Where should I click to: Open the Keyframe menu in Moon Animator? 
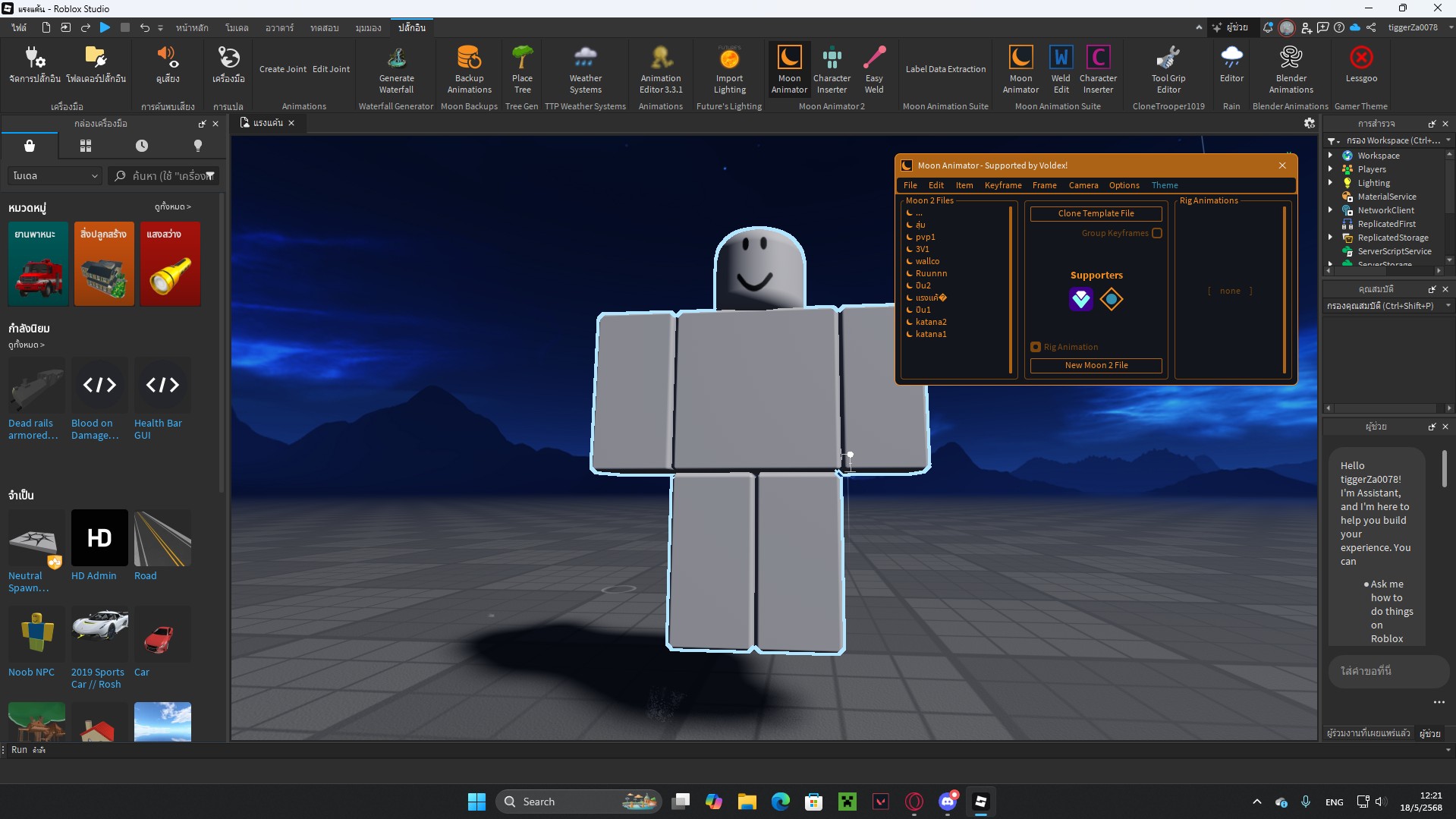[x=1002, y=185]
